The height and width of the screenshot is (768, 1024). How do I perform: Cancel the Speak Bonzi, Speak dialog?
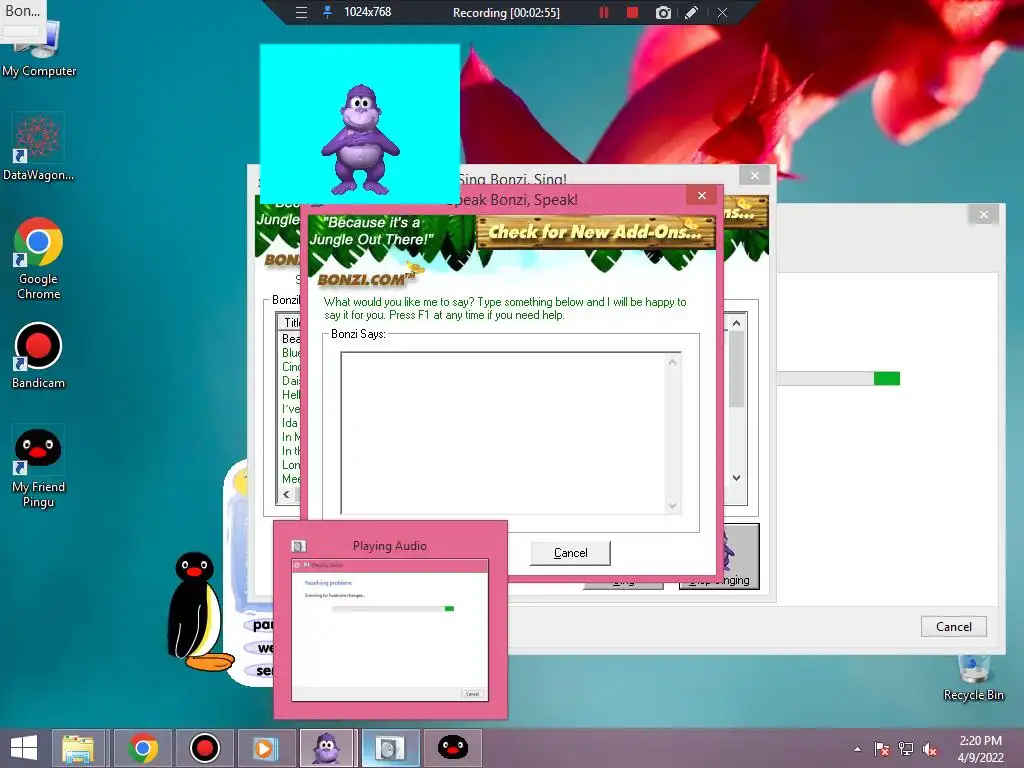570,553
